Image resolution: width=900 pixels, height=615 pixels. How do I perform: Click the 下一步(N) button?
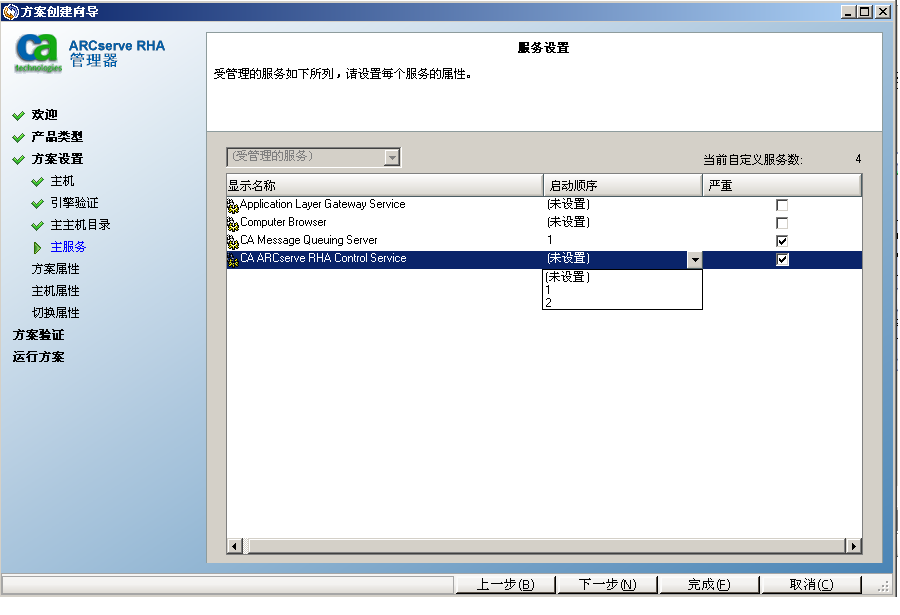pyautogui.click(x=607, y=585)
